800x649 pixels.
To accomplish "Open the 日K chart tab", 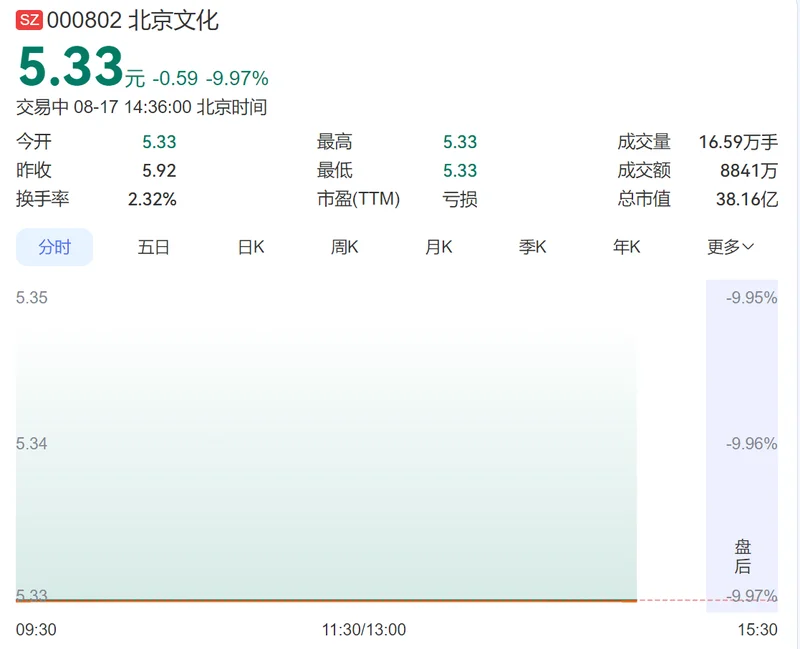I will pyautogui.click(x=251, y=247).
